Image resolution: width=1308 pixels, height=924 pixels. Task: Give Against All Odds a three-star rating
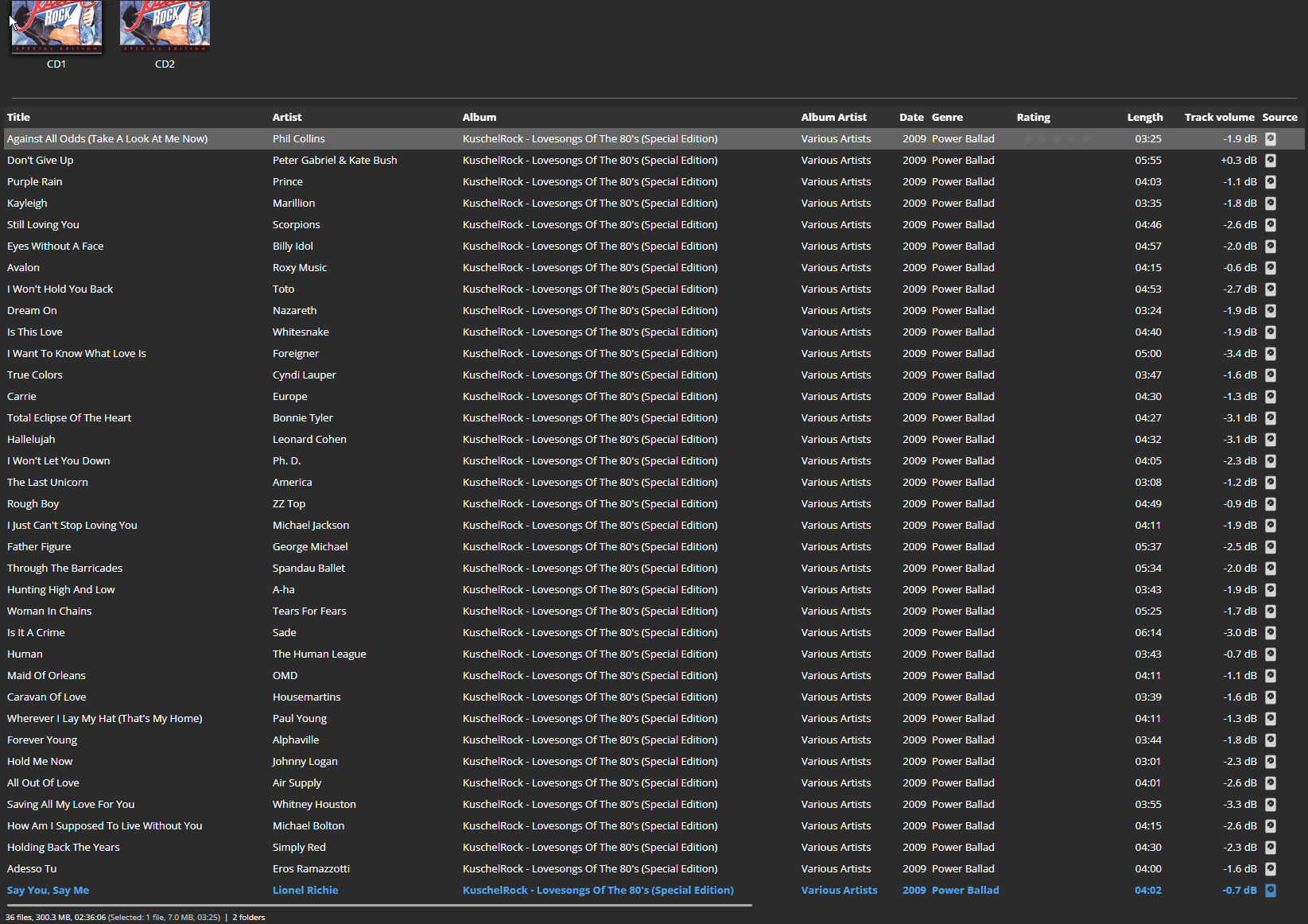1057,139
